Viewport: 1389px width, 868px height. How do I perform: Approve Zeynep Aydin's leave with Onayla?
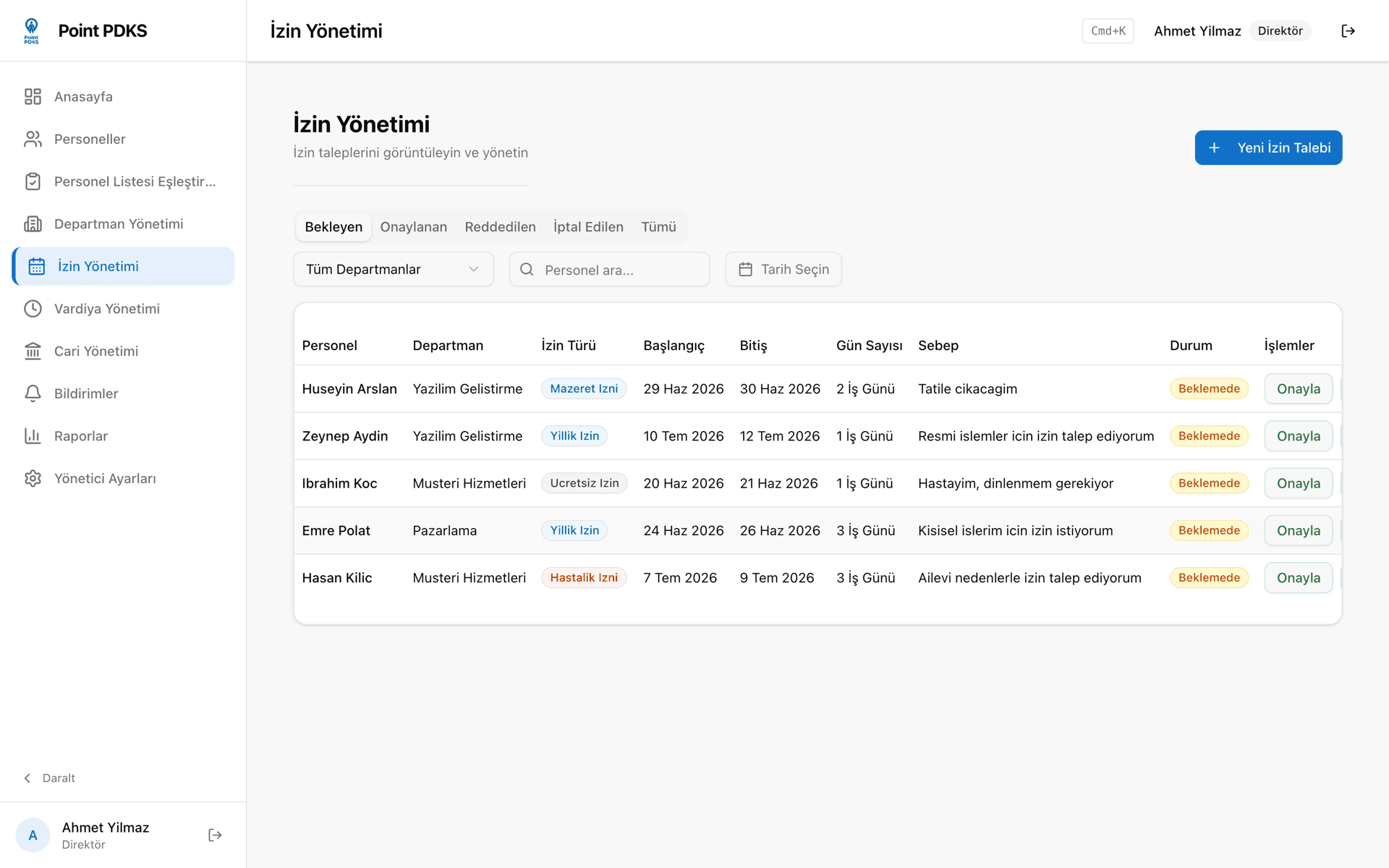[x=1299, y=436]
